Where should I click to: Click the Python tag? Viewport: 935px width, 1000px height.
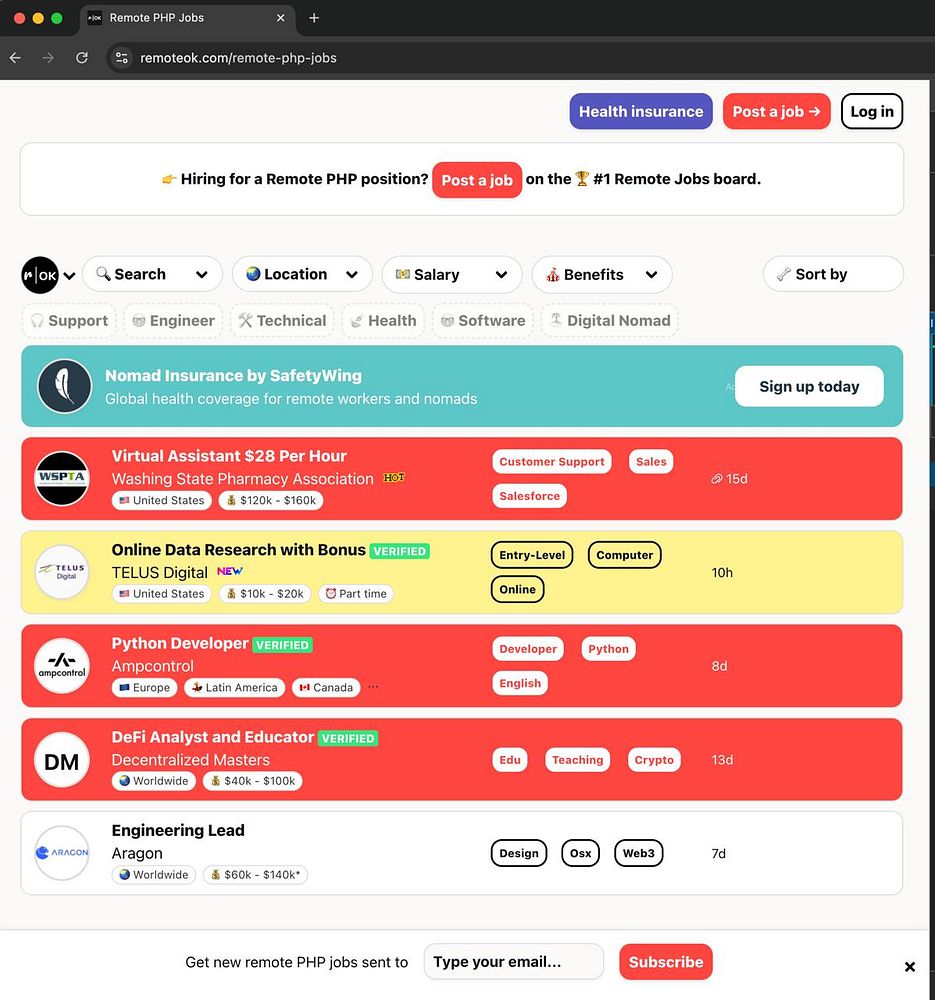(x=608, y=649)
